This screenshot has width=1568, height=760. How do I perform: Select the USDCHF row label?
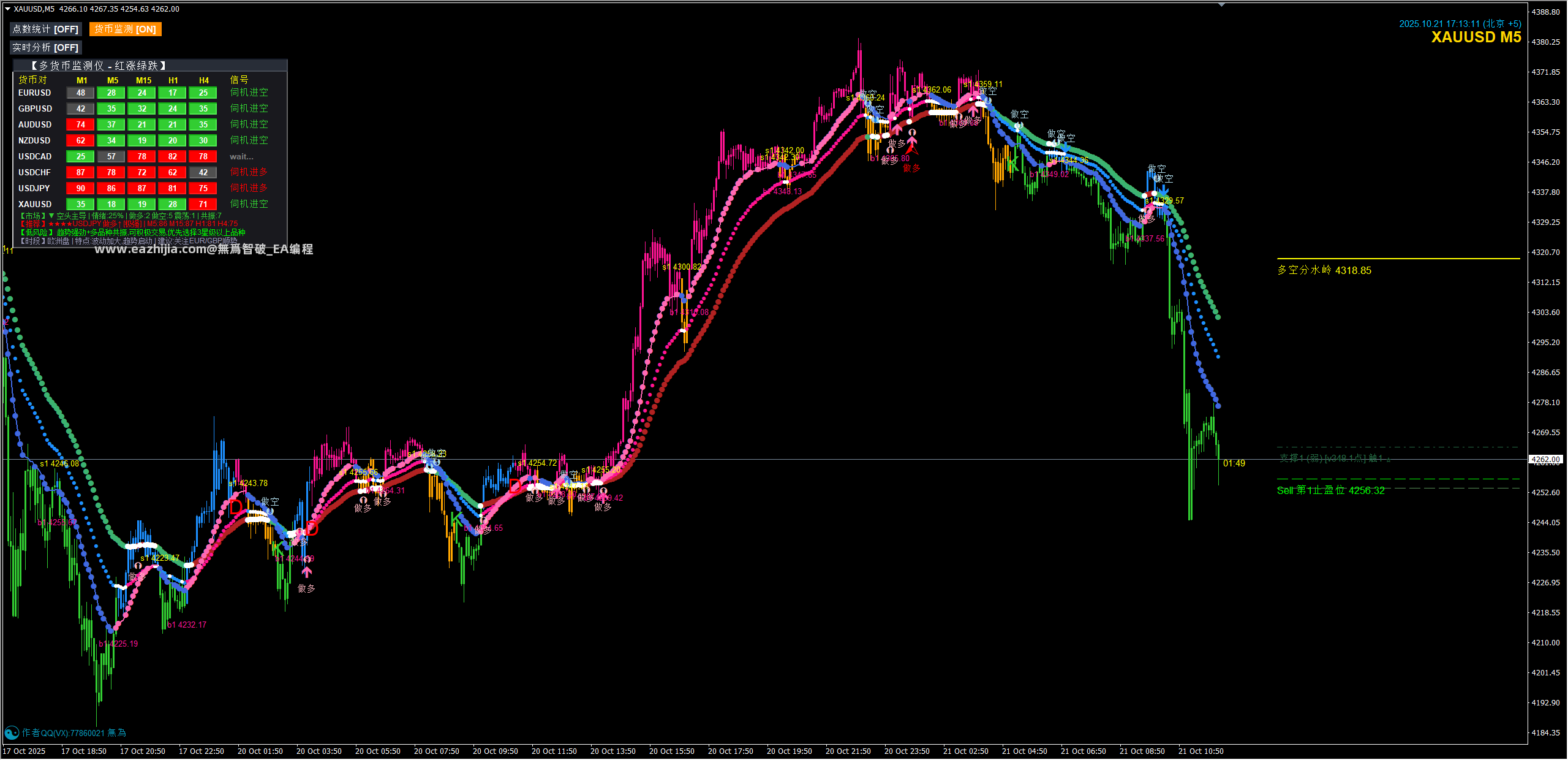[x=34, y=173]
